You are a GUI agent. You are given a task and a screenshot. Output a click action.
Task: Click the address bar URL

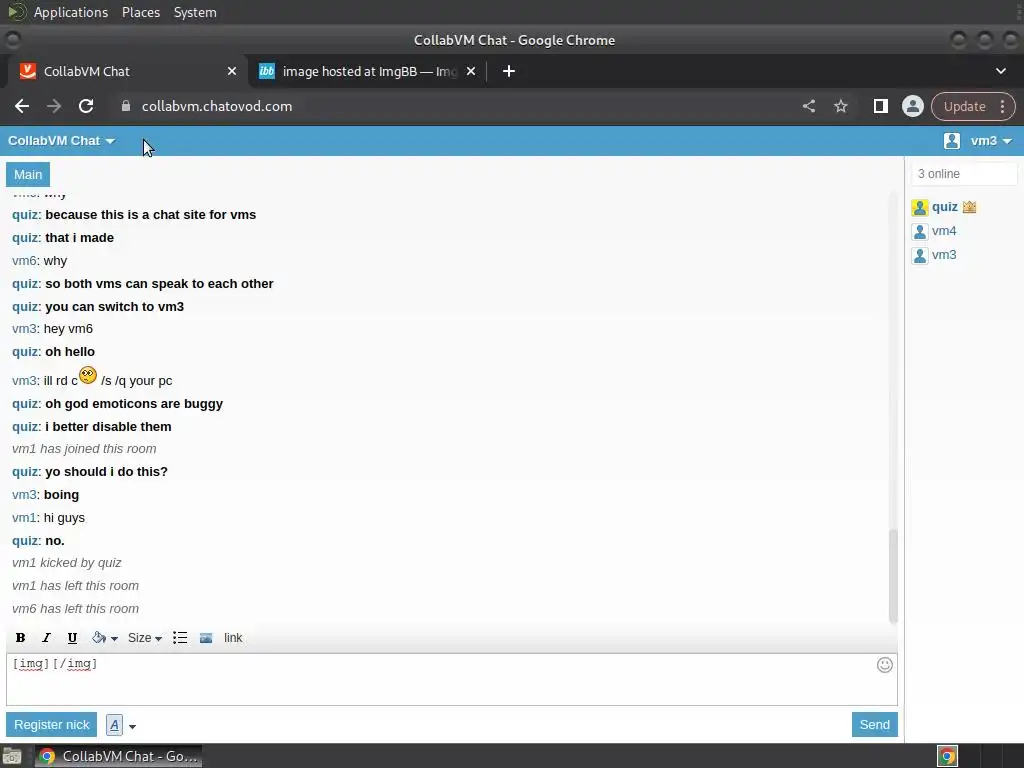pyautogui.click(x=217, y=106)
